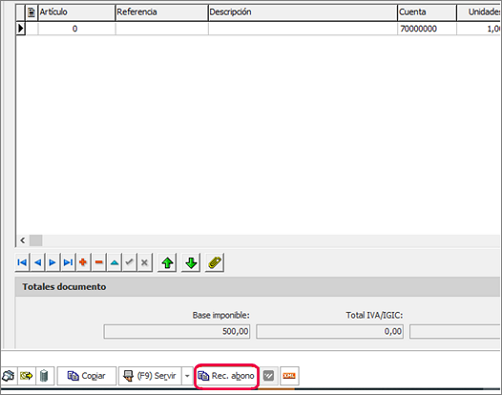502x395 pixels.
Task: Delete the line with the minus icon
Action: pyautogui.click(x=99, y=263)
